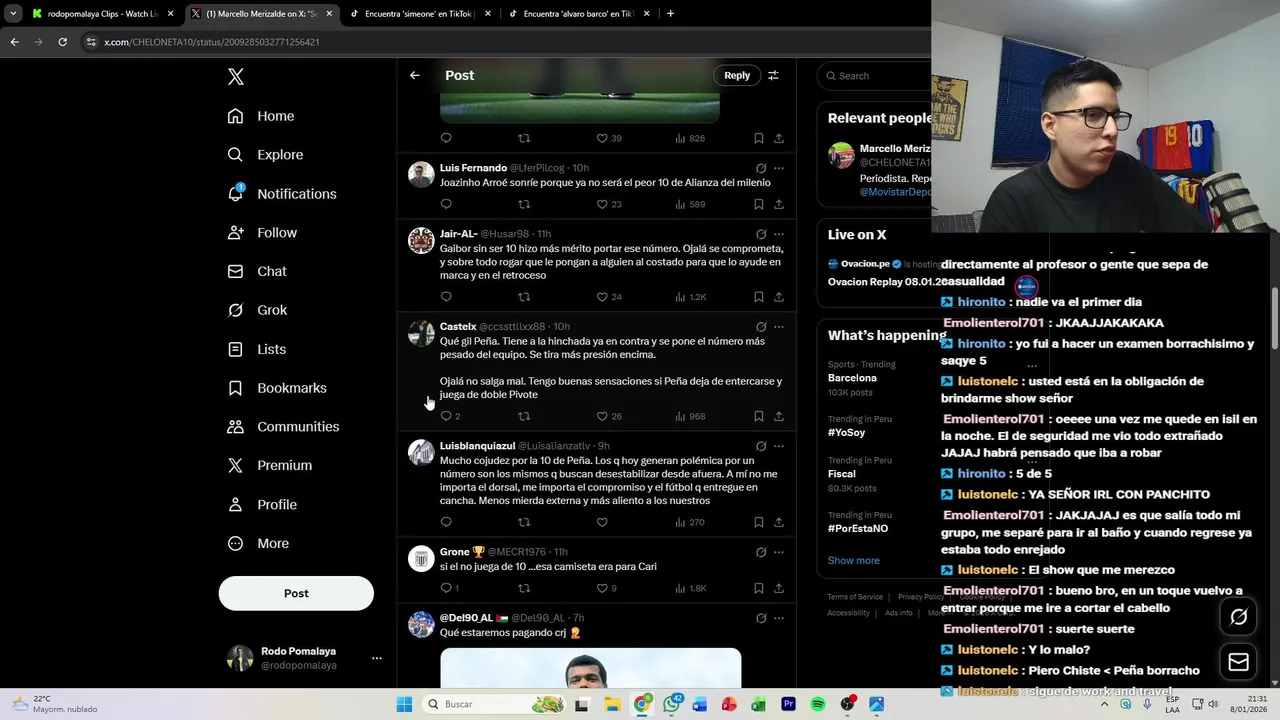Expand the More menu in sidebar
Viewport: 1280px width, 720px height.
258,544
